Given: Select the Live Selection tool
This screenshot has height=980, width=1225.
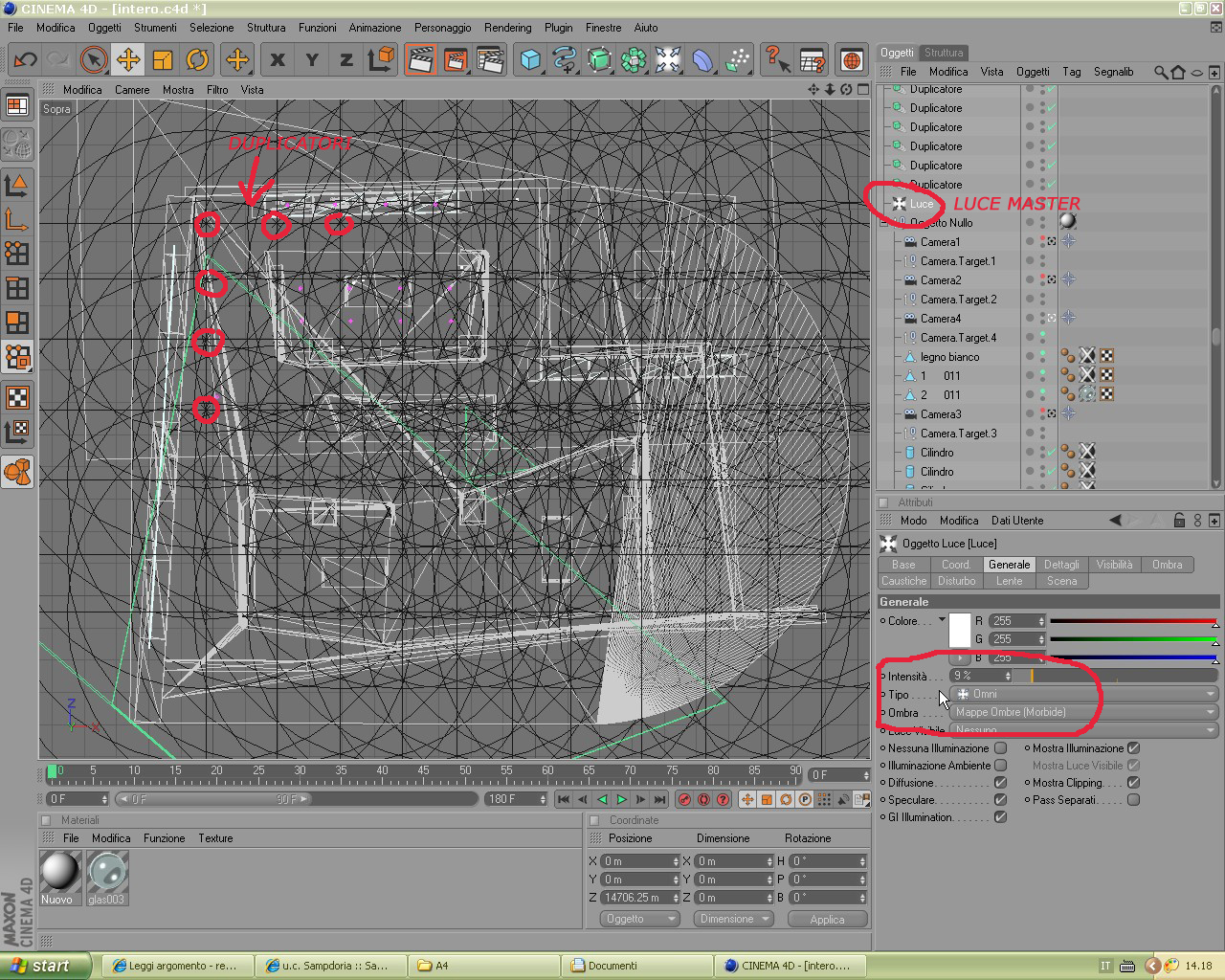Looking at the screenshot, I should coord(94,60).
